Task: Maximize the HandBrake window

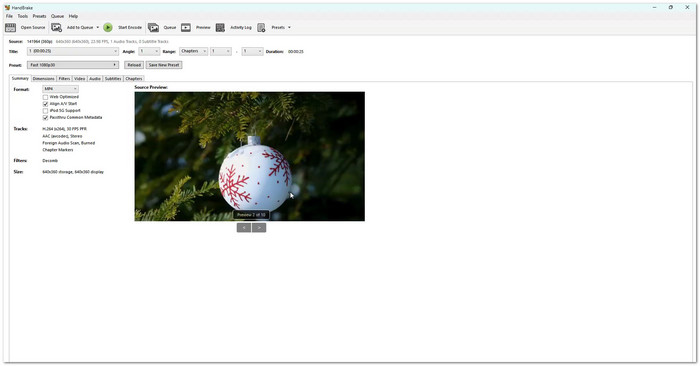Action: [671, 8]
